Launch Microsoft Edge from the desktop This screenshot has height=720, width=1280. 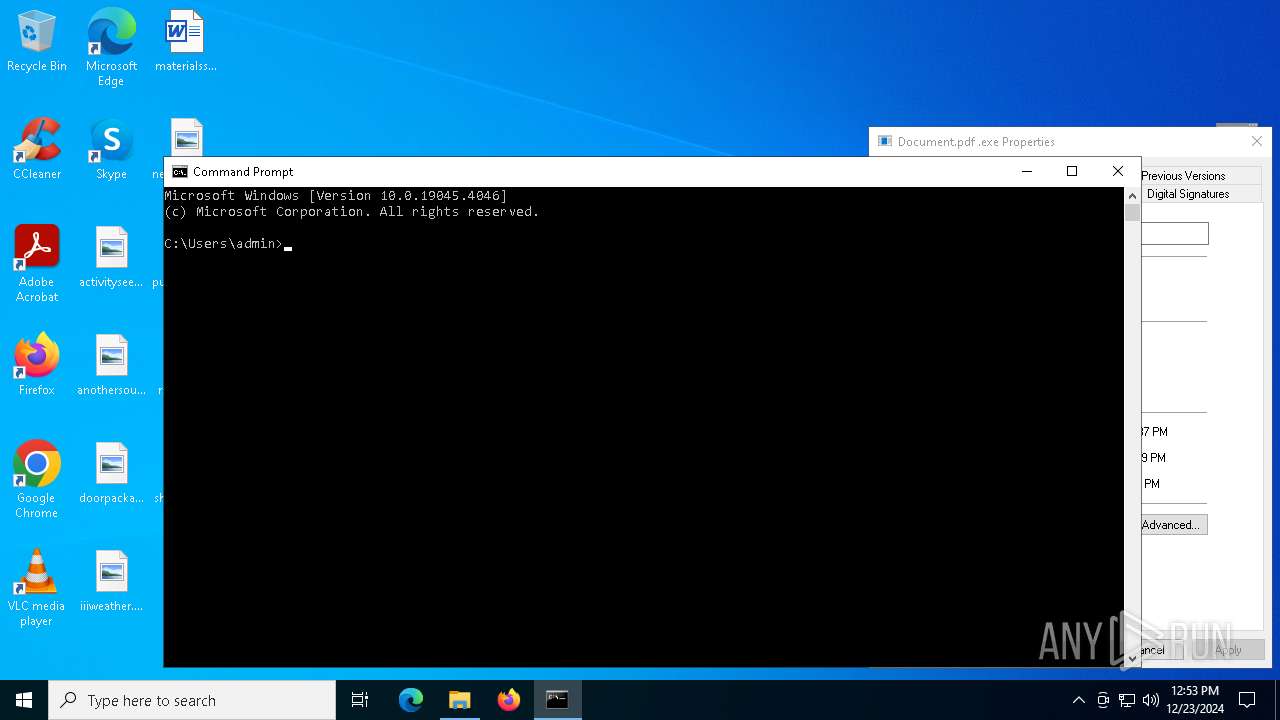point(111,47)
